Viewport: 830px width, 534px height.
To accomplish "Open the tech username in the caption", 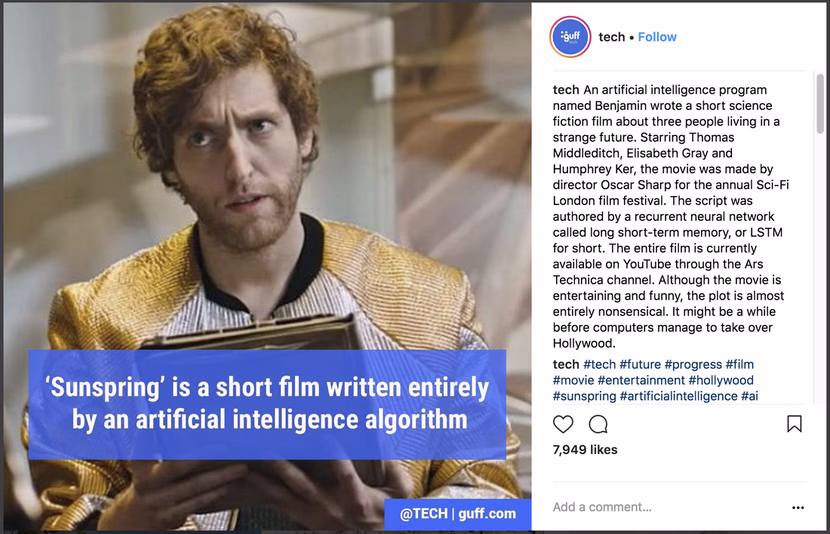I will pos(566,90).
